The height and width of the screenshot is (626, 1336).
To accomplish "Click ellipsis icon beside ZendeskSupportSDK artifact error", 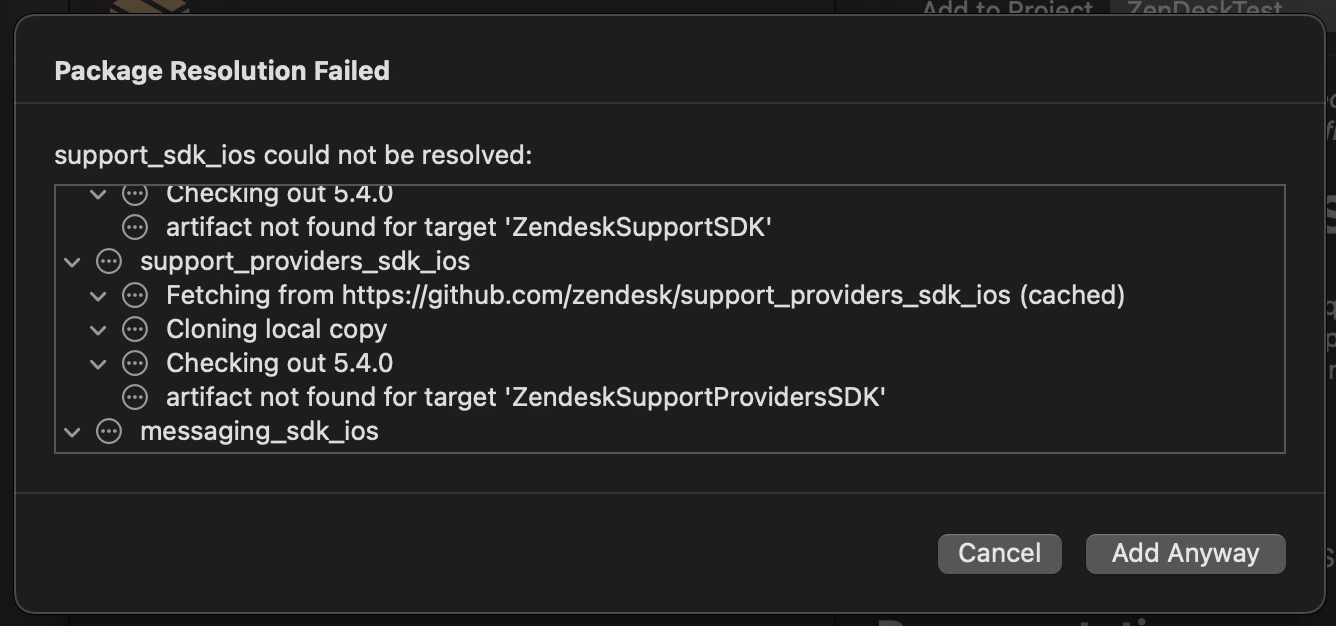I will click(134, 228).
